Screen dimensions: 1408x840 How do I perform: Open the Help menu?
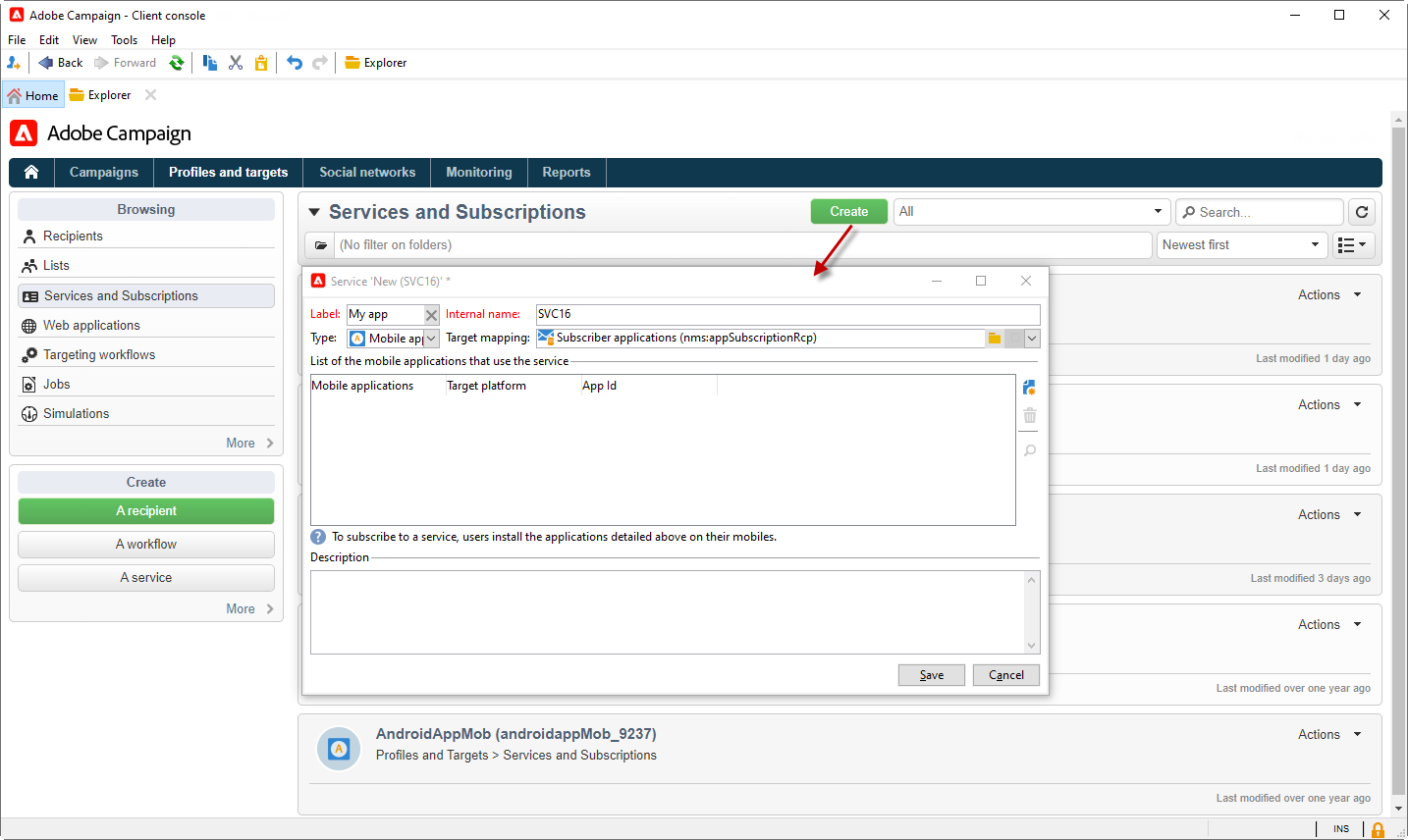163,40
